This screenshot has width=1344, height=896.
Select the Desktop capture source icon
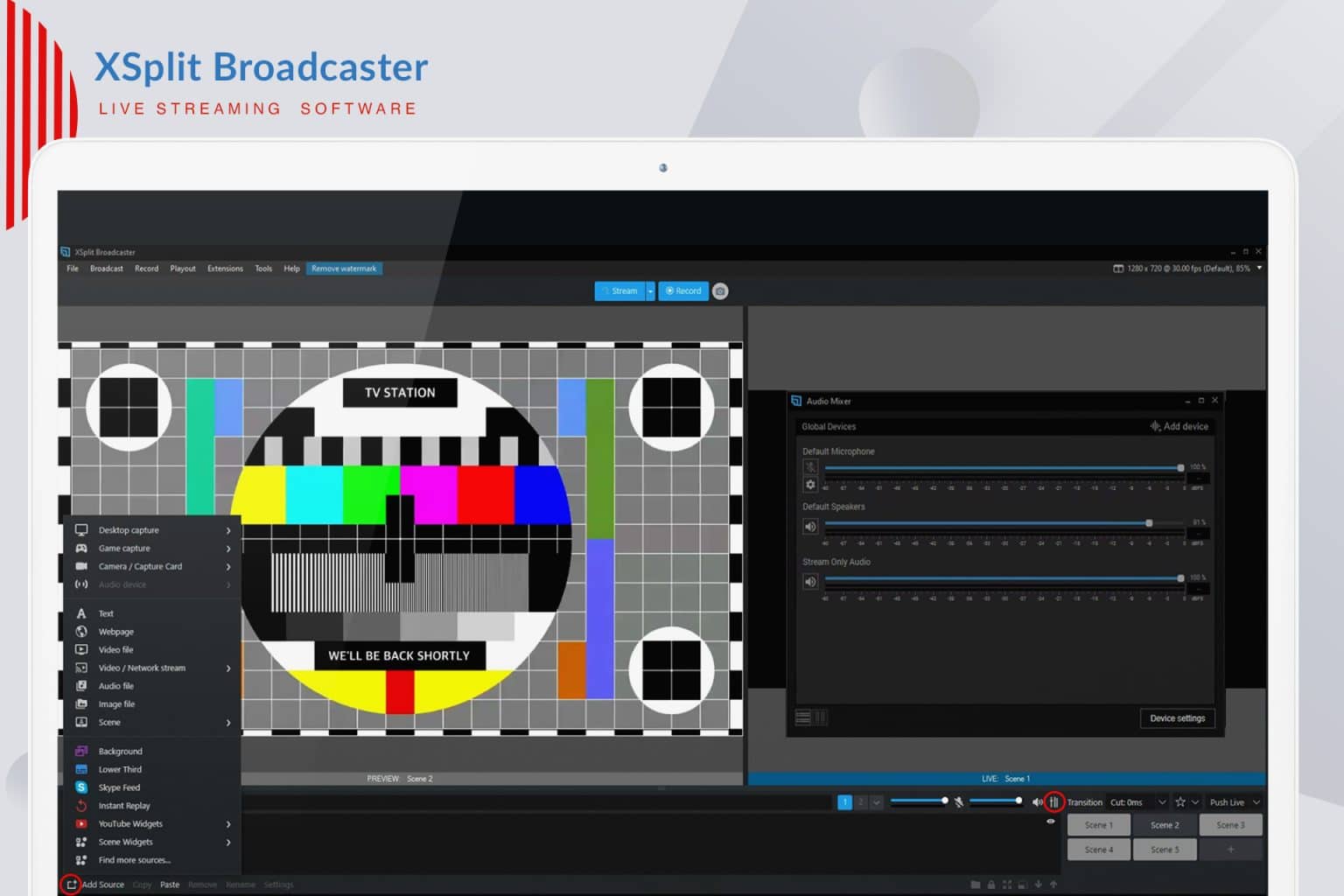81,529
